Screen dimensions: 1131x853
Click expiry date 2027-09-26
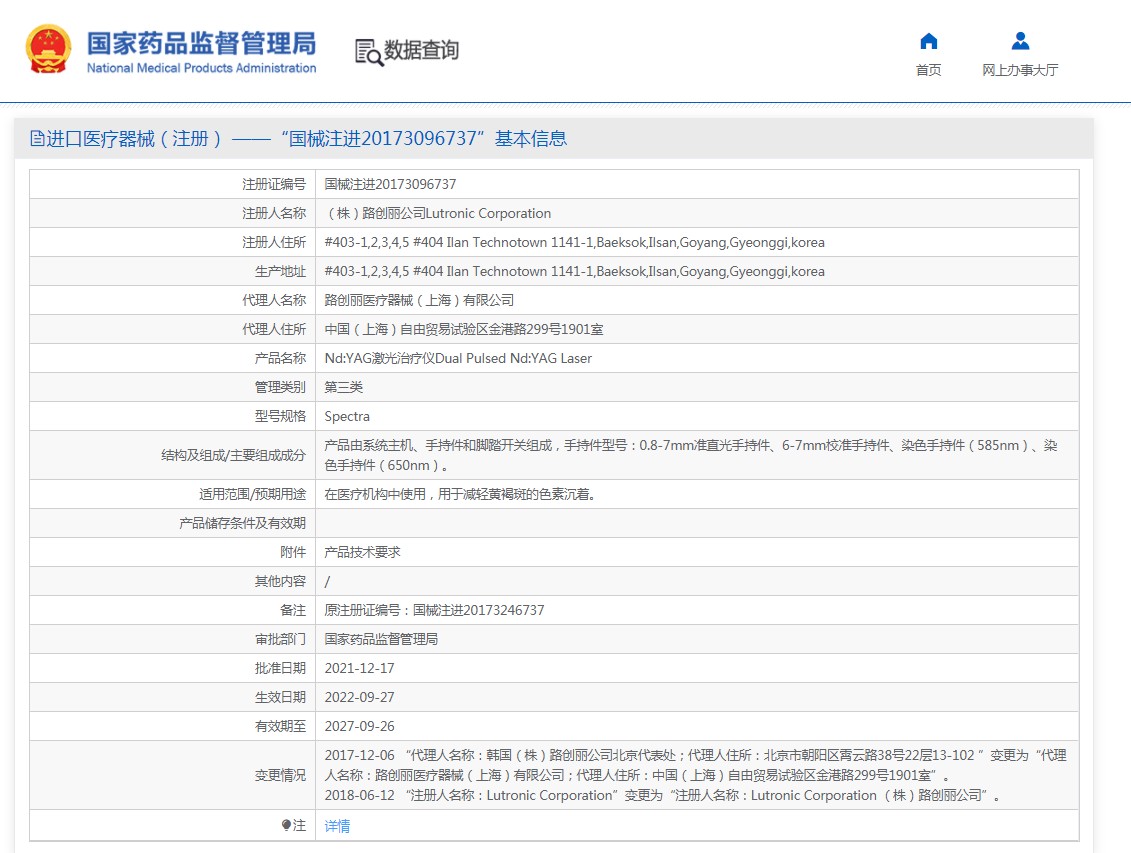[x=359, y=726]
